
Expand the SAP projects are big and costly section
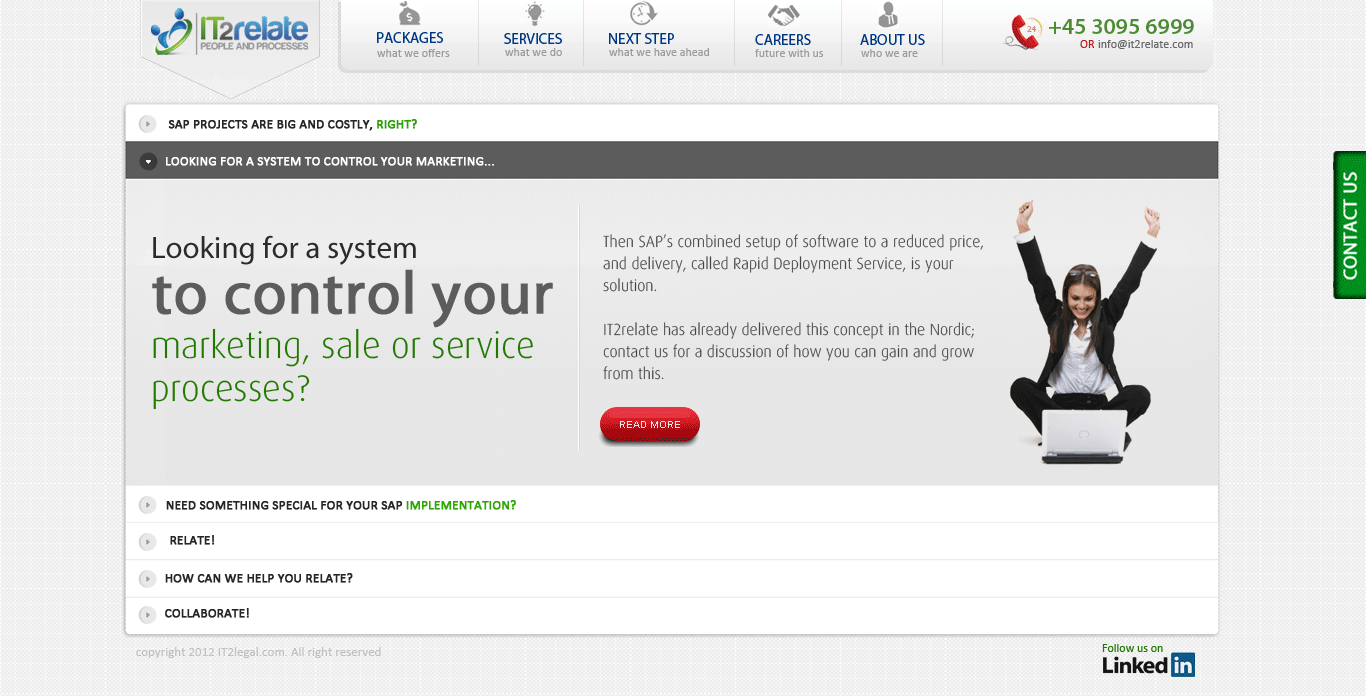point(148,124)
